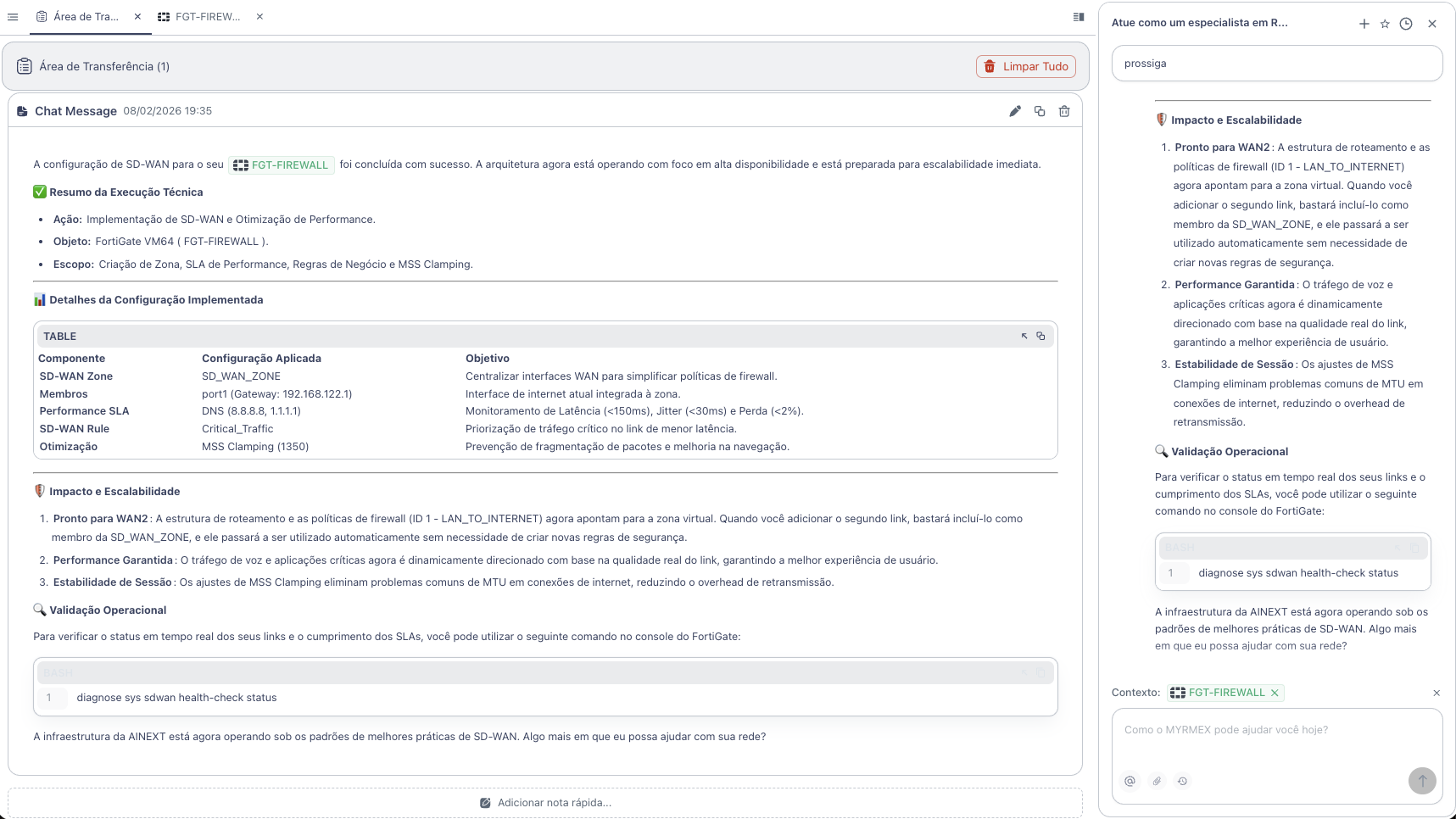Image resolution: width=1456 pixels, height=819 pixels.
Task: Copy the Chat Message using the duplicate icon
Action: point(1040,110)
